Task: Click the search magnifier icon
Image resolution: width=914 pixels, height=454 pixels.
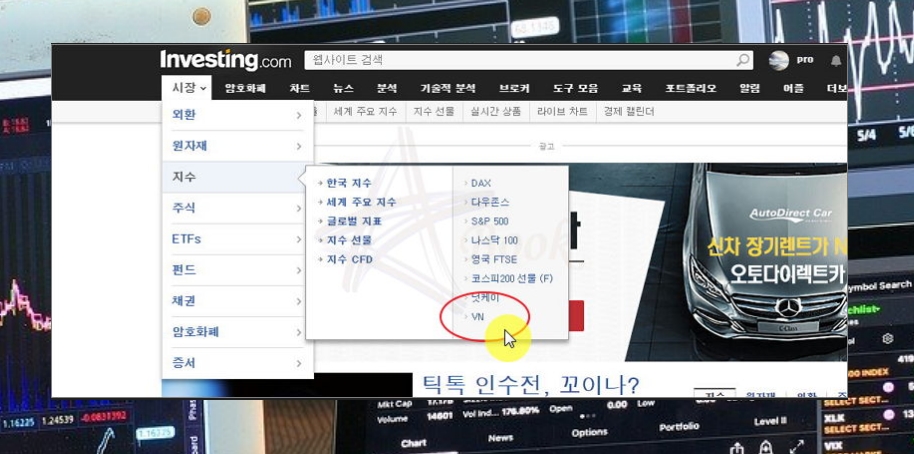Action: tap(743, 60)
